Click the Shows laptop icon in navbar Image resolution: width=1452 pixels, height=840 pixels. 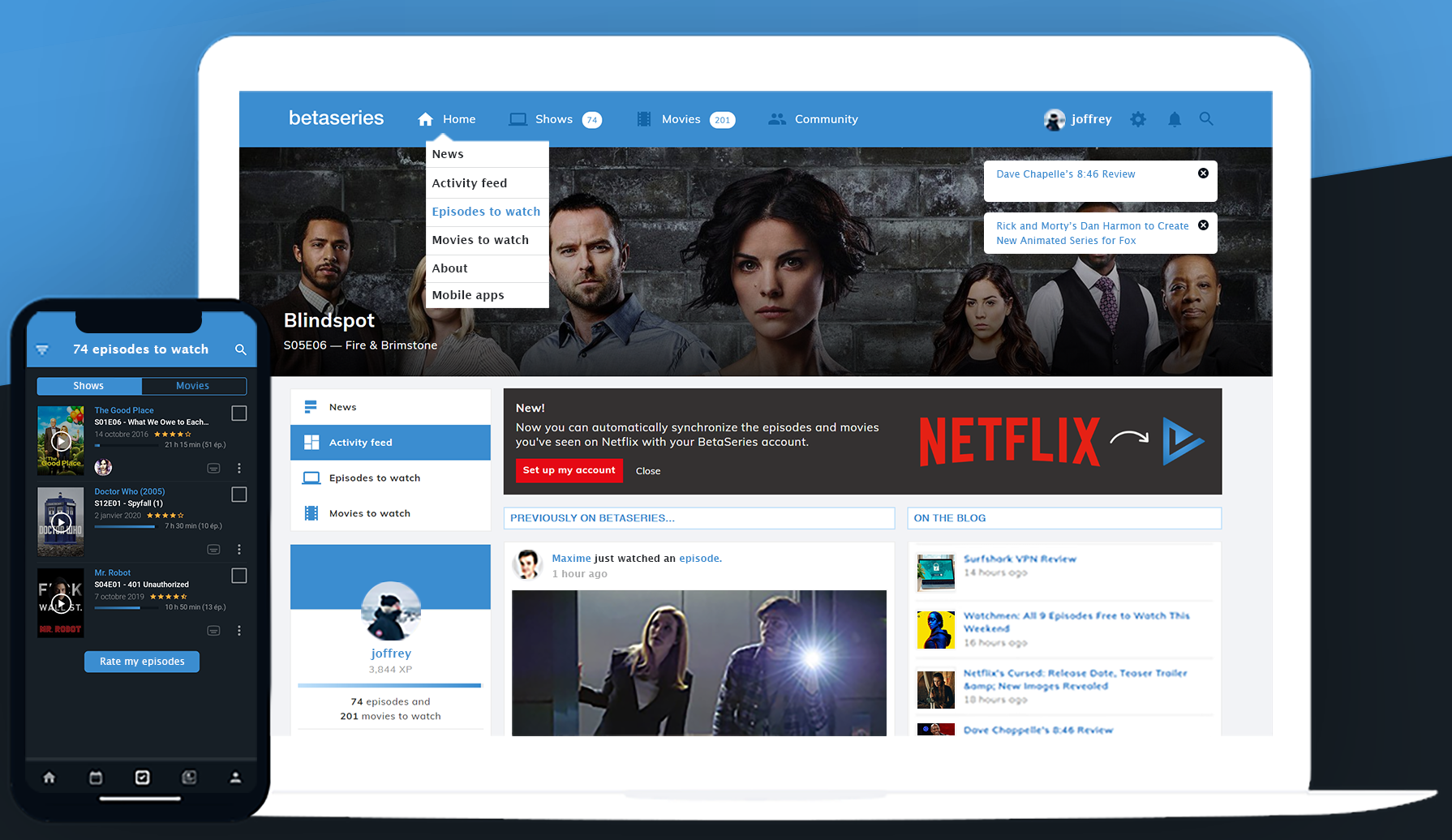click(518, 119)
